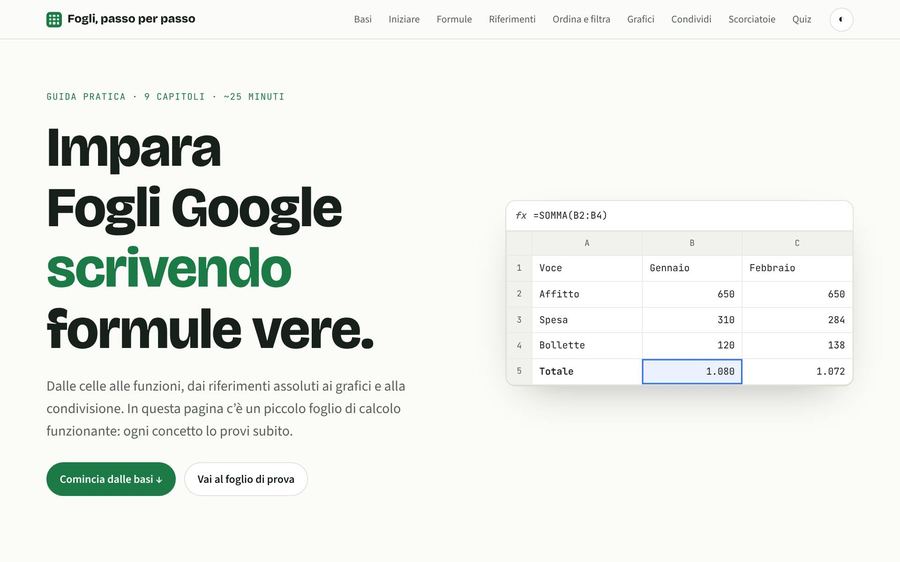This screenshot has width=900, height=562.
Task: Click 'Vai al foglio di prova' button
Action: (x=246, y=479)
